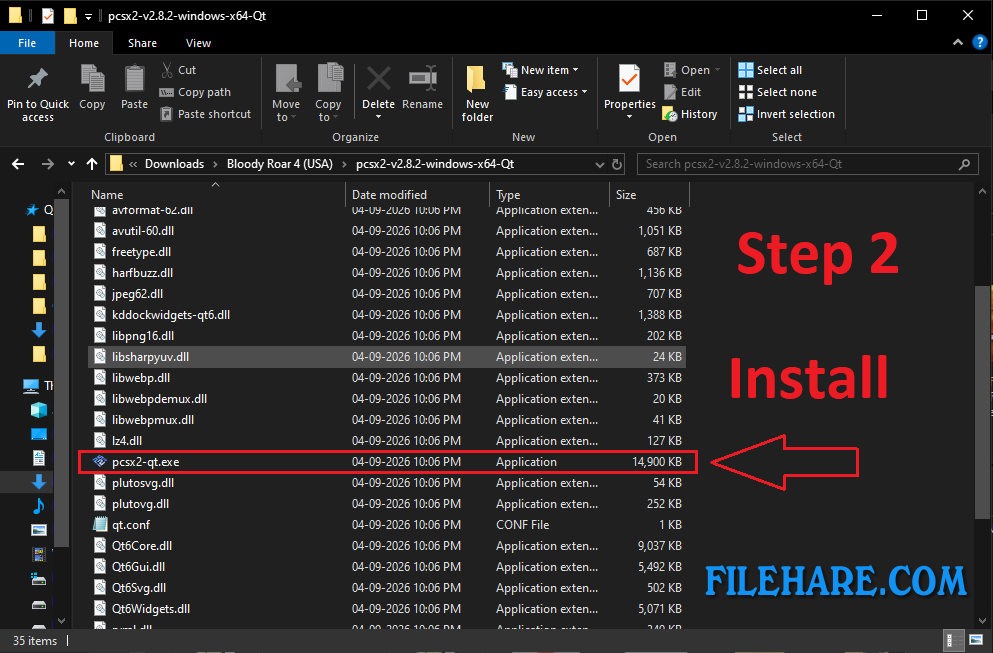The width and height of the screenshot is (993, 653).
Task: Click the Paste ribbon button
Action: [134, 88]
